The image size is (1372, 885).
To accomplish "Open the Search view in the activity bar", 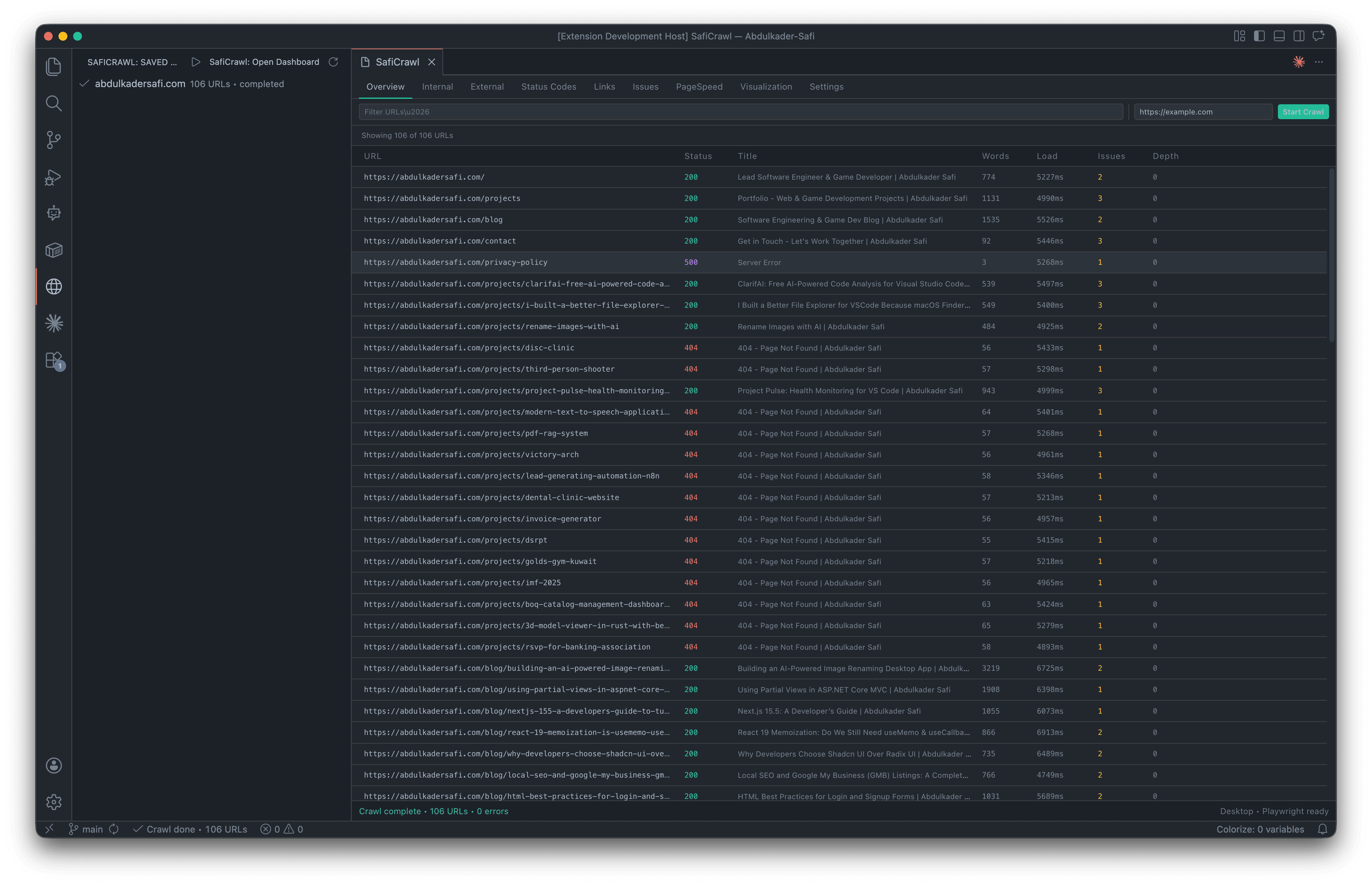I will (53, 103).
